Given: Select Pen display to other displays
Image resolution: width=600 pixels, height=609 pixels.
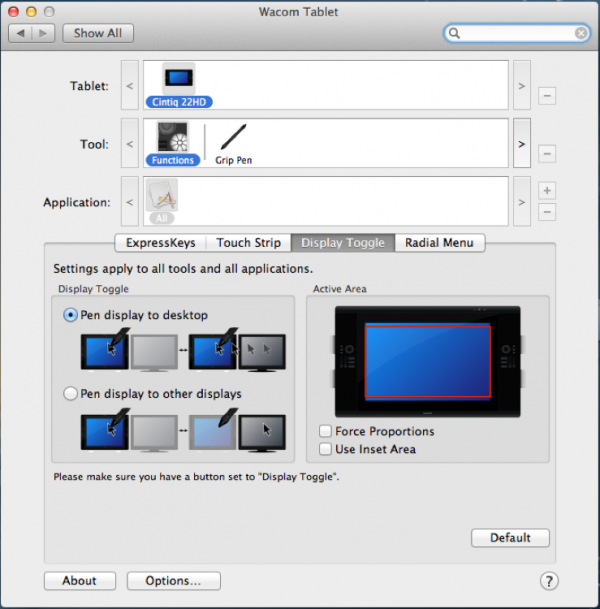Looking at the screenshot, I should pos(70,394).
